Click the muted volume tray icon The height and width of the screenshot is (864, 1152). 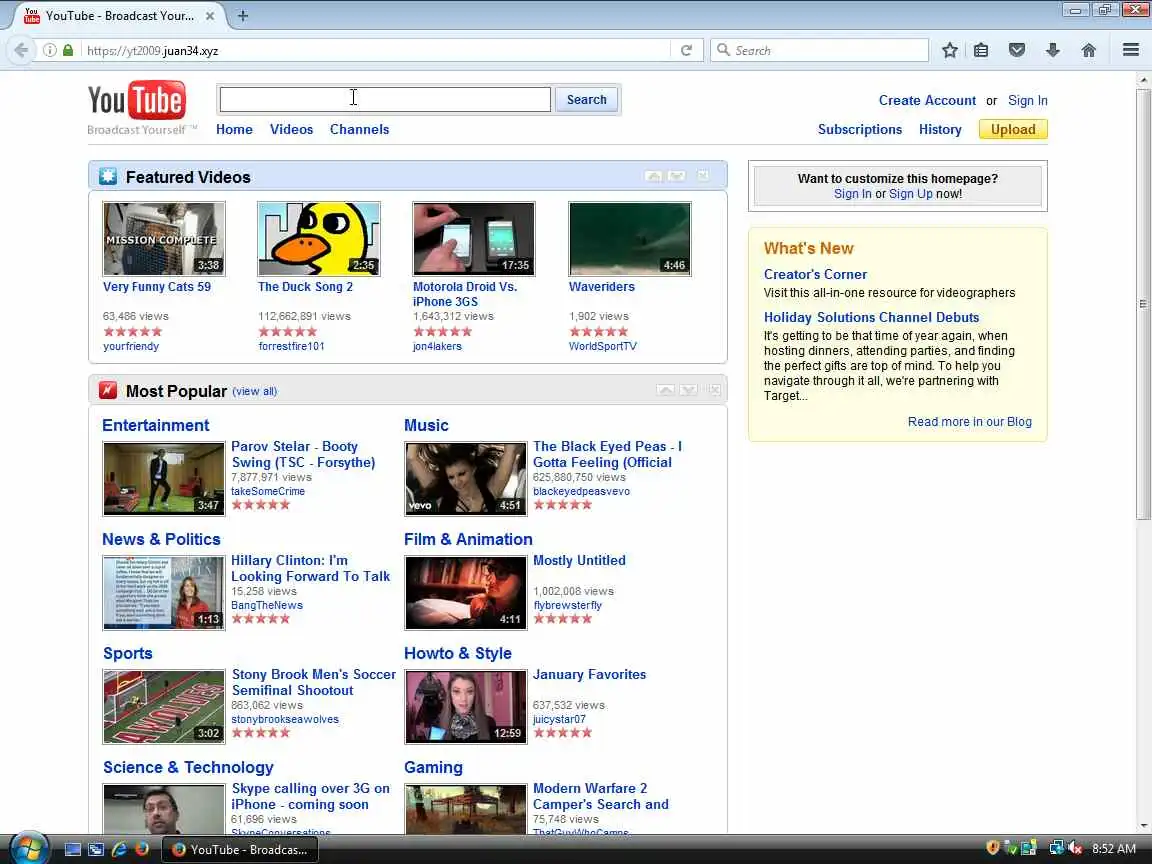coord(1076,849)
